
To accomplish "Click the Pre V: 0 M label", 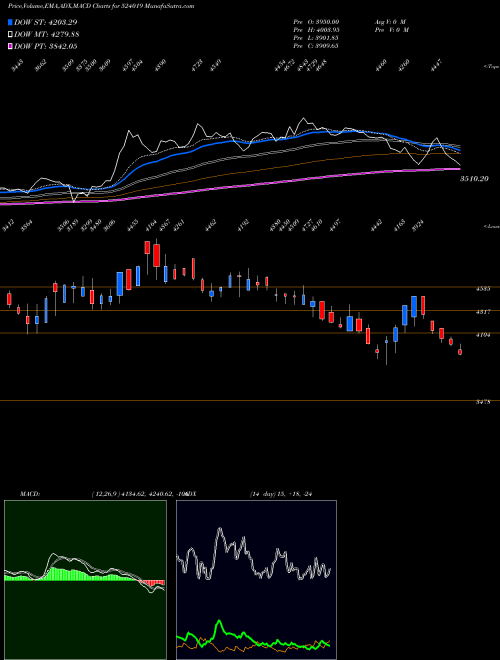I will (x=391, y=30).
